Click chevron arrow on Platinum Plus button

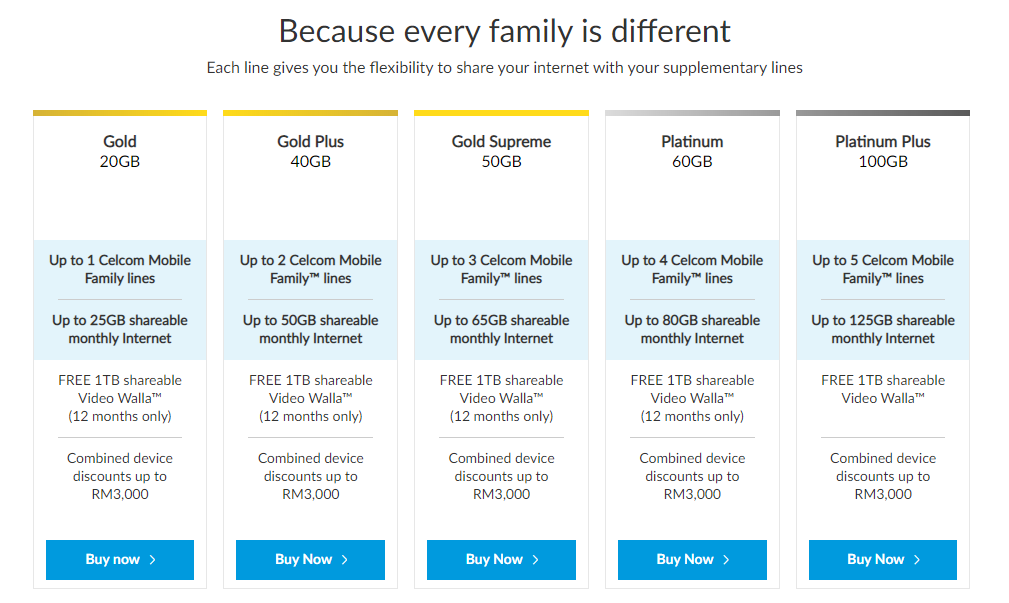[x=917, y=560]
